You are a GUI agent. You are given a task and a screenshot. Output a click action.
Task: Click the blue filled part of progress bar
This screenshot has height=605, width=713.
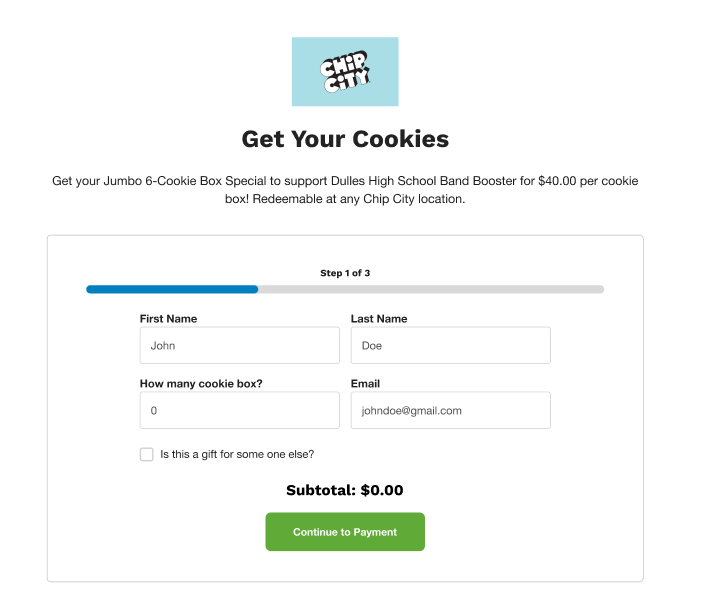[x=172, y=289]
